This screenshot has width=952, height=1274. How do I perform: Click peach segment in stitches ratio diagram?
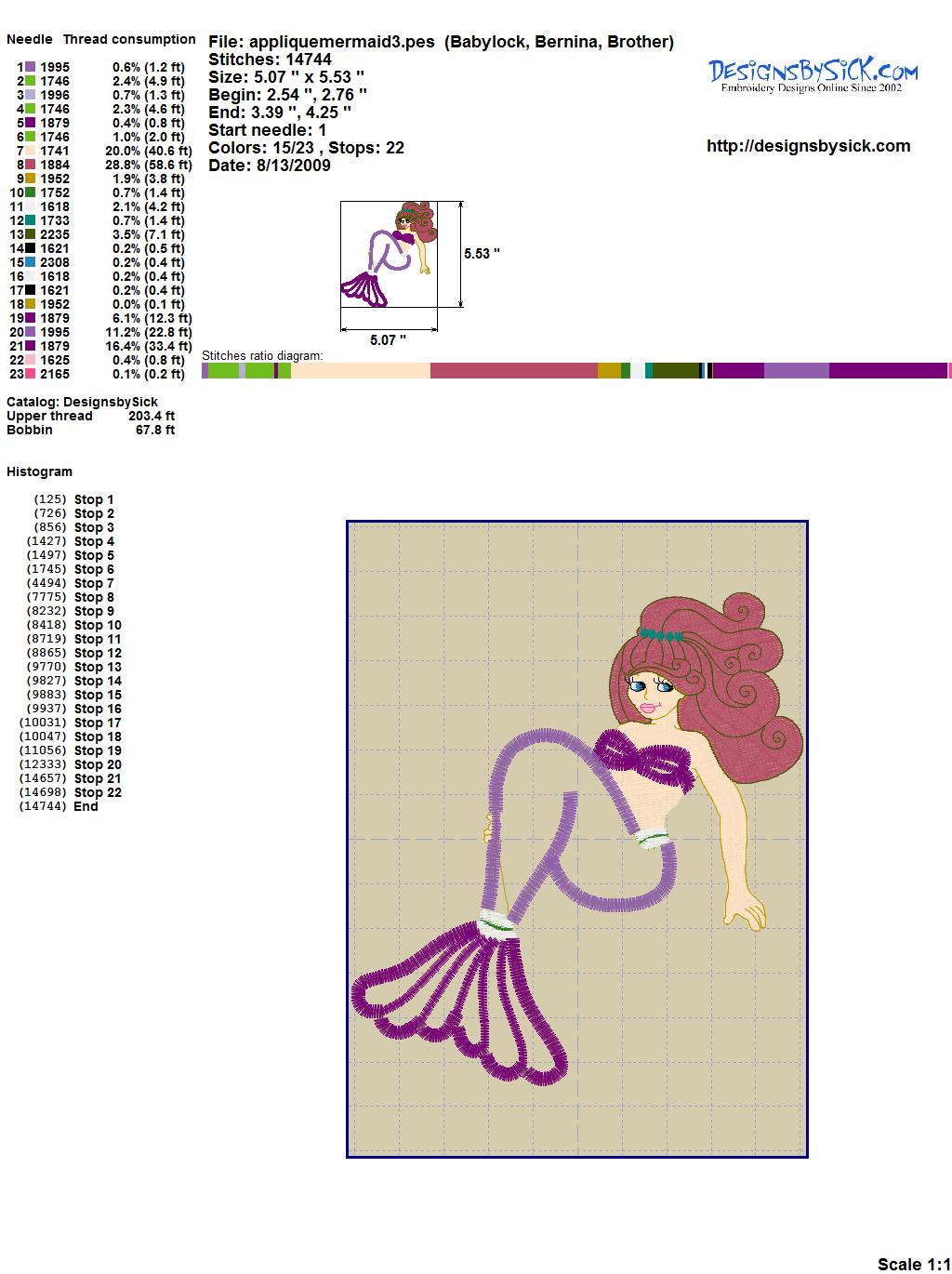tap(361, 371)
